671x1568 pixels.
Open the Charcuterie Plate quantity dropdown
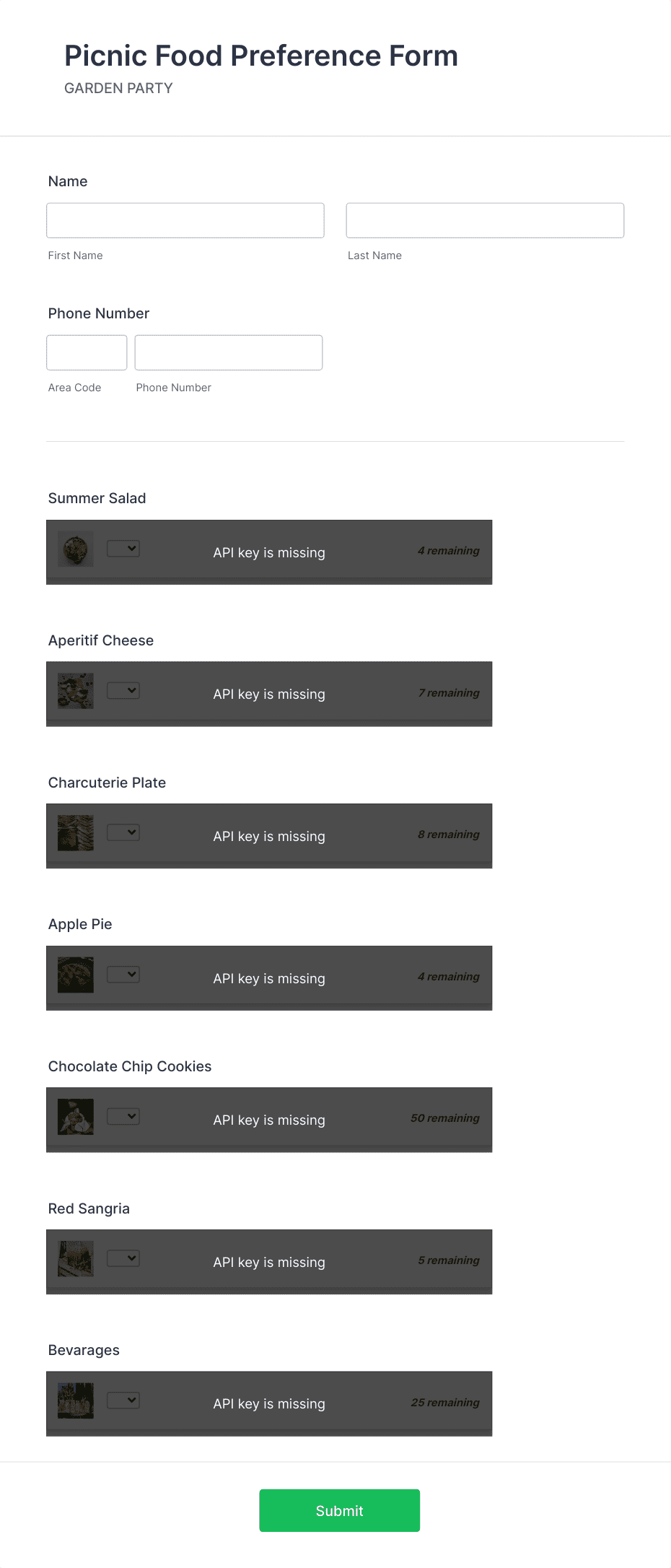click(123, 832)
